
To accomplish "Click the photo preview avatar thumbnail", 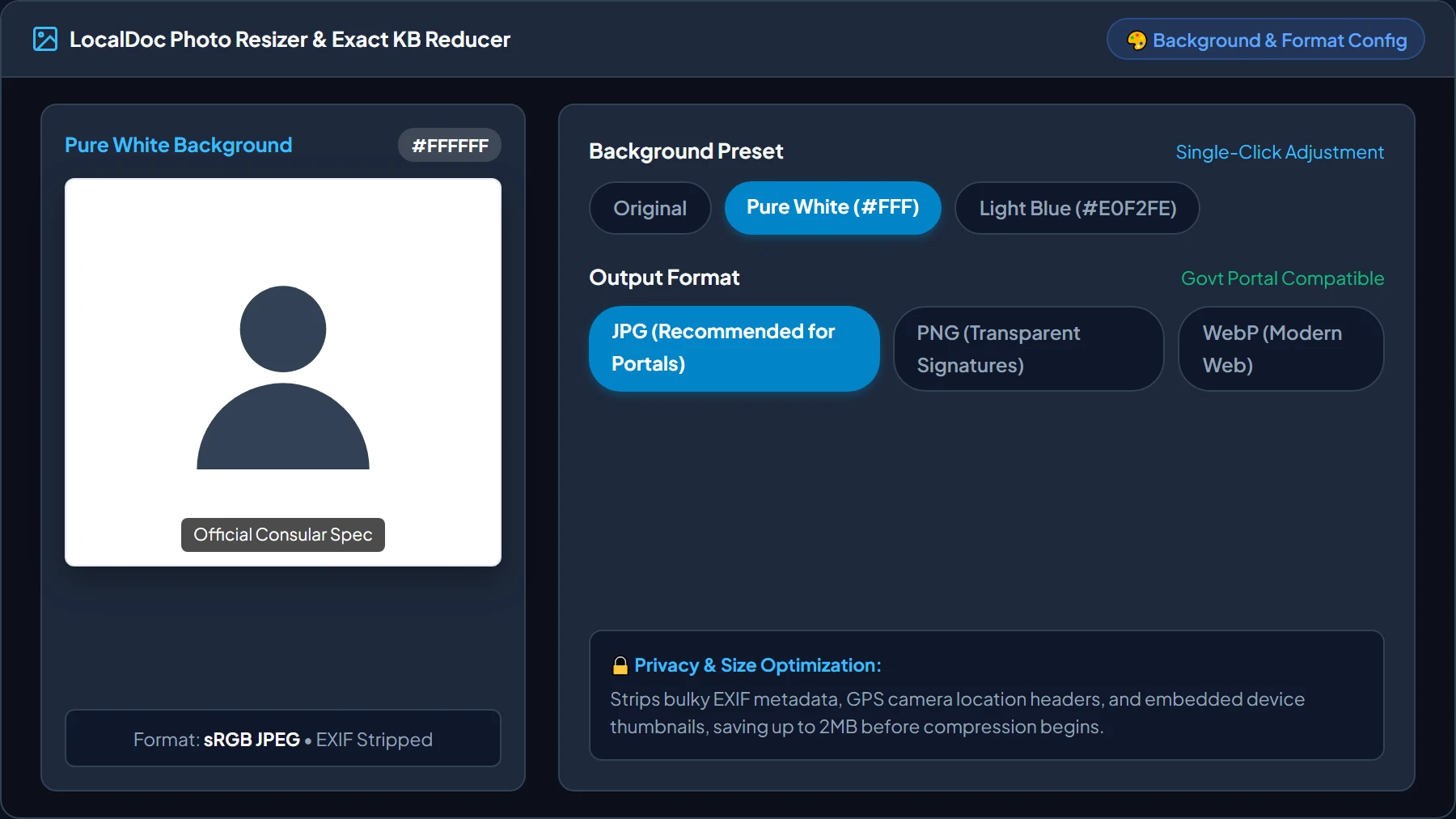I will [283, 371].
